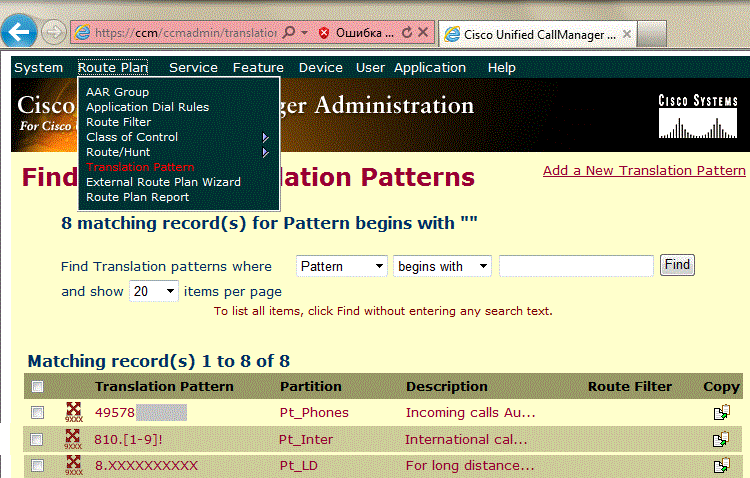This screenshot has height=478, width=750.
Task: Click the Cisco Systems logo
Action: click(697, 117)
